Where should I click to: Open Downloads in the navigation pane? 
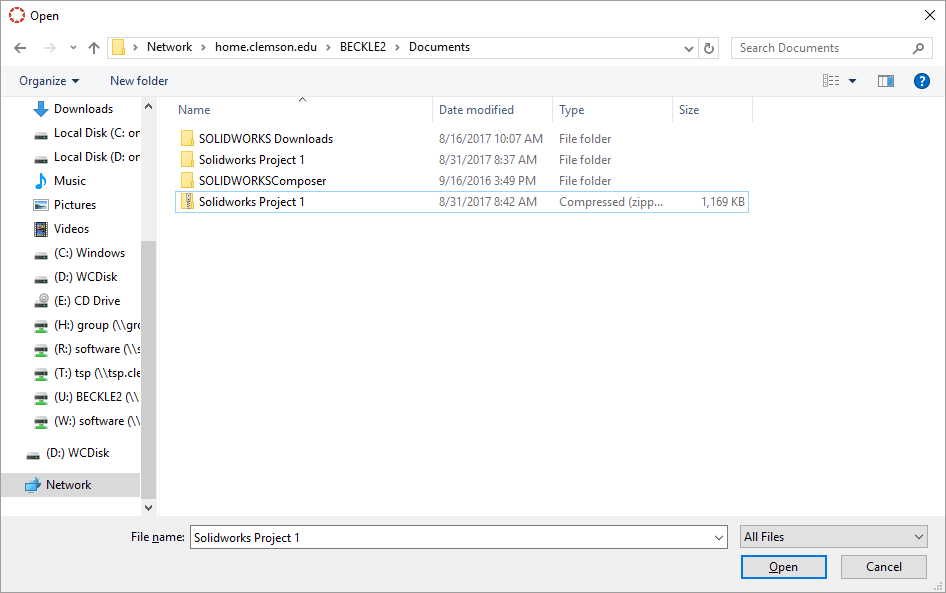83,109
